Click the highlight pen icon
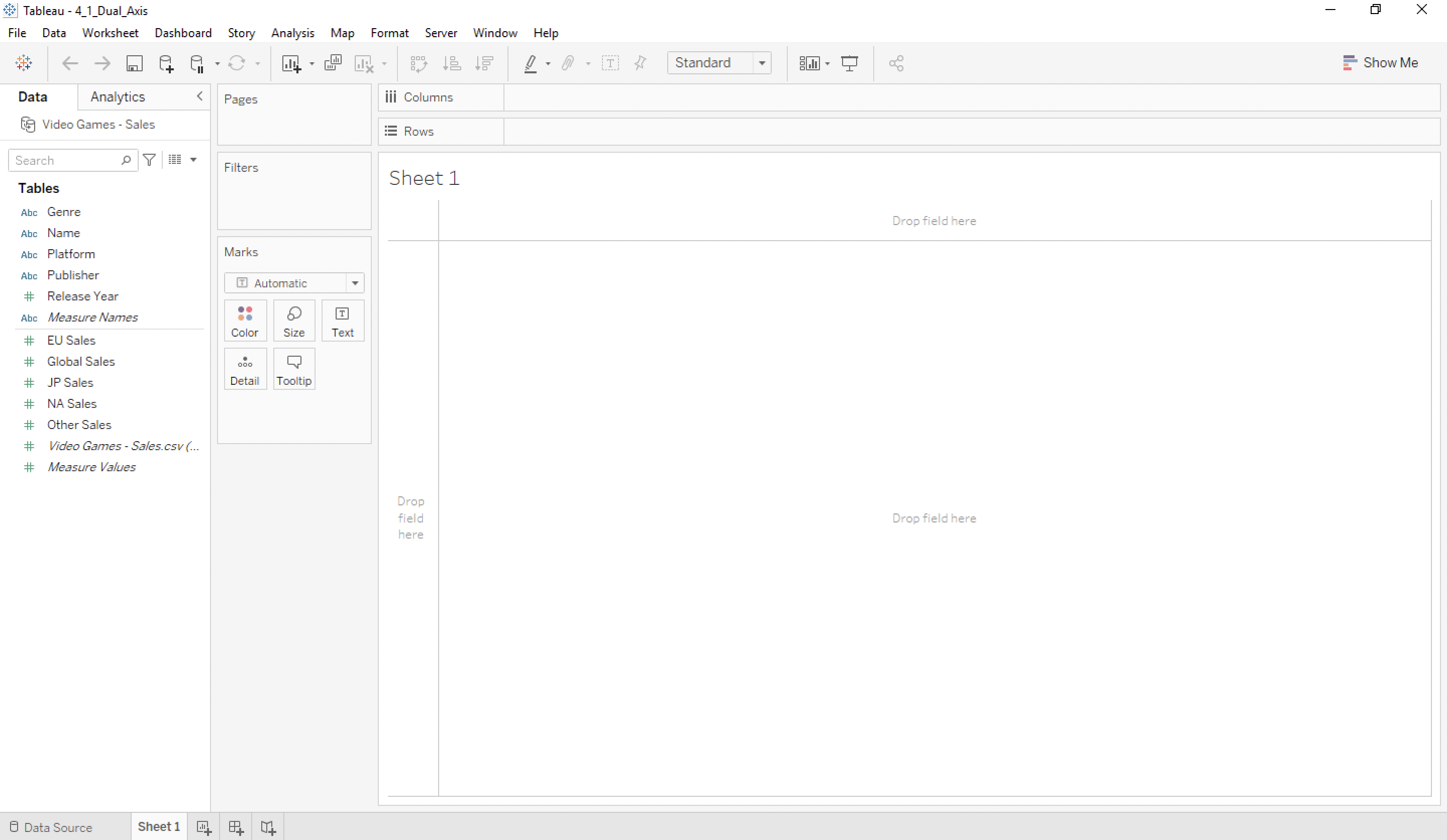The width and height of the screenshot is (1447, 840). [531, 63]
